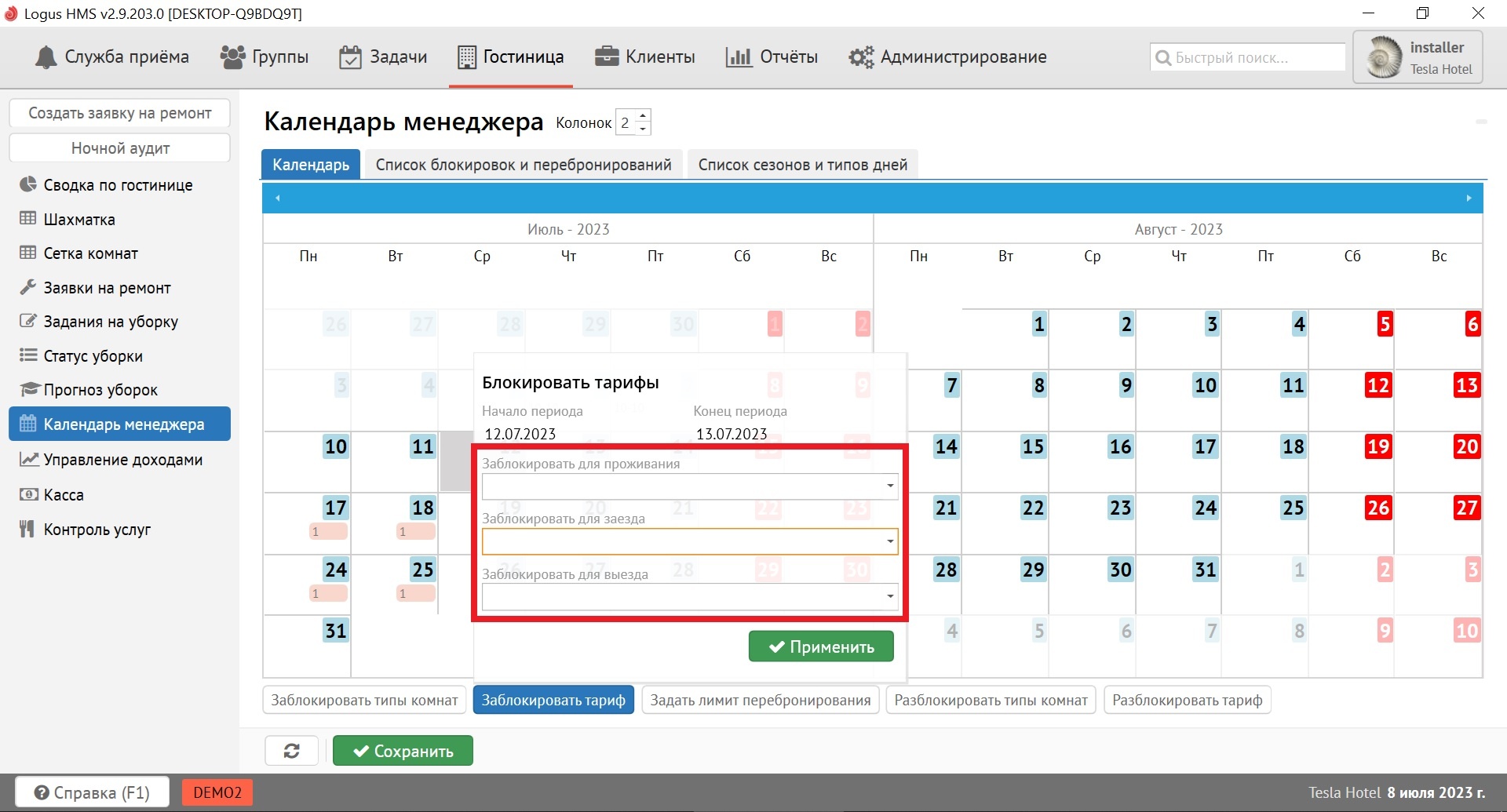Screen dimensions: 1507x812
Task: Click the DEMO2 status label
Action: pos(217,792)
